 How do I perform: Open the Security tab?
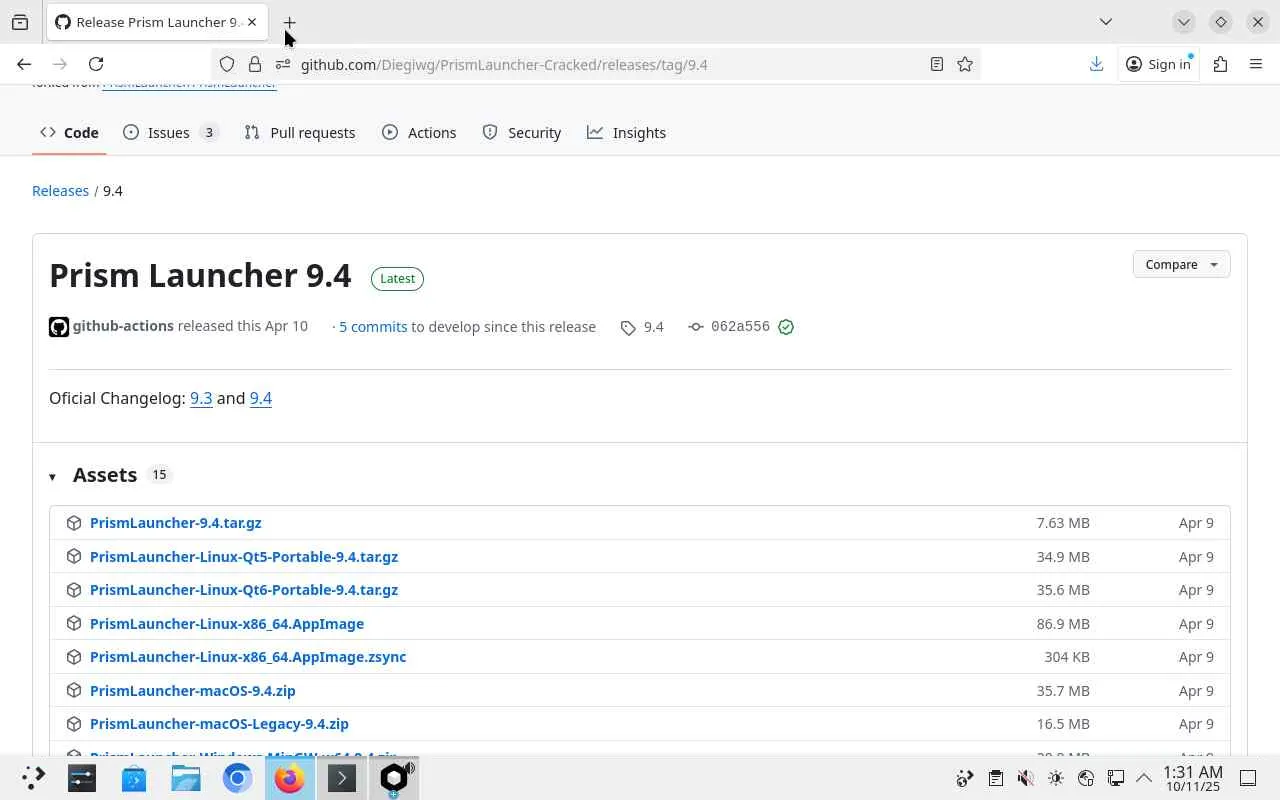coord(522,133)
